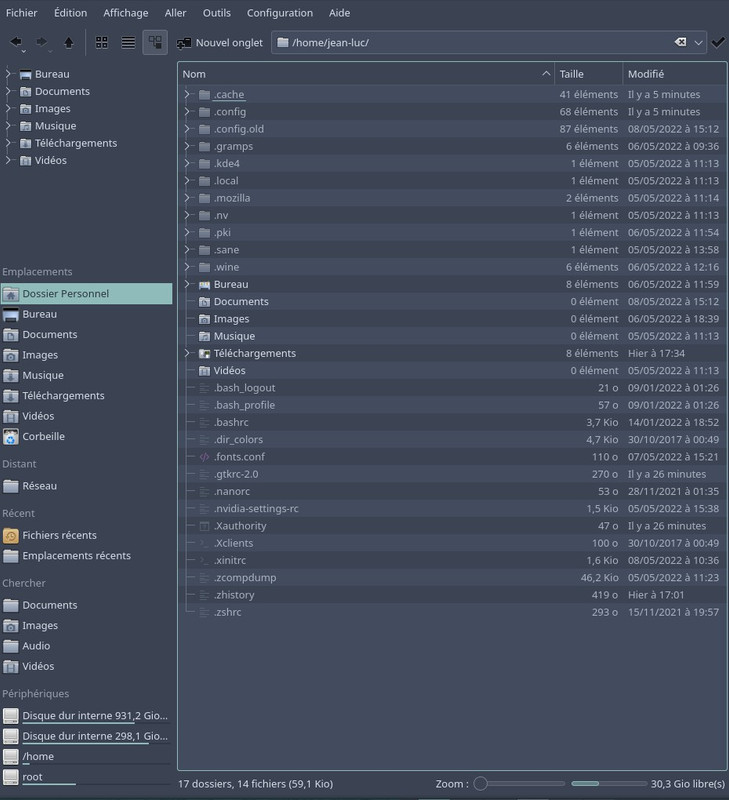Click Musique icon in Emplacements panel

click(x=10, y=376)
